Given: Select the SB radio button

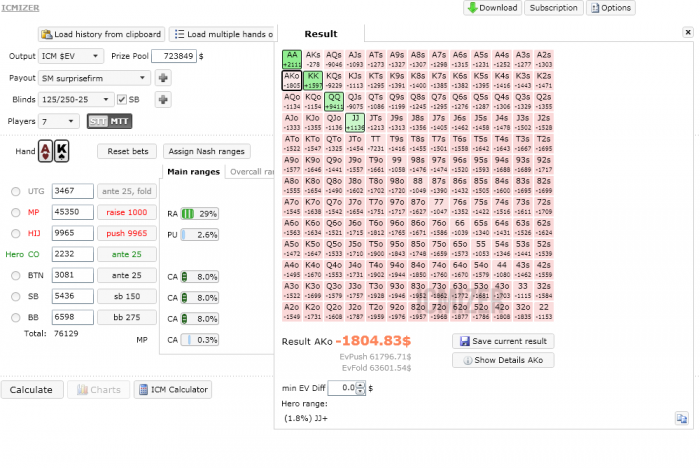Looking at the screenshot, I should 16,296.
